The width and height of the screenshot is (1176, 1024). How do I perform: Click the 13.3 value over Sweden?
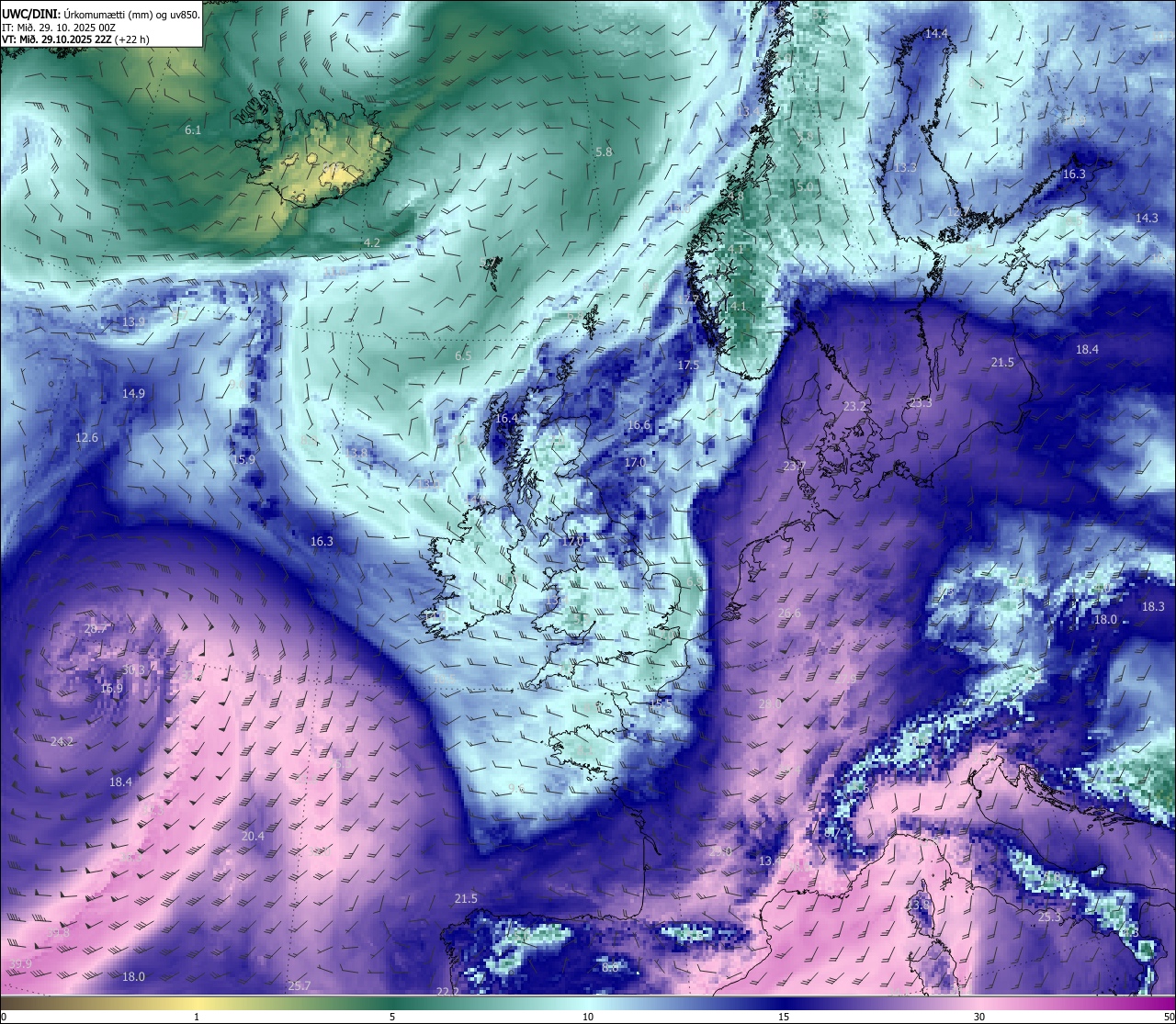pyautogui.click(x=905, y=167)
